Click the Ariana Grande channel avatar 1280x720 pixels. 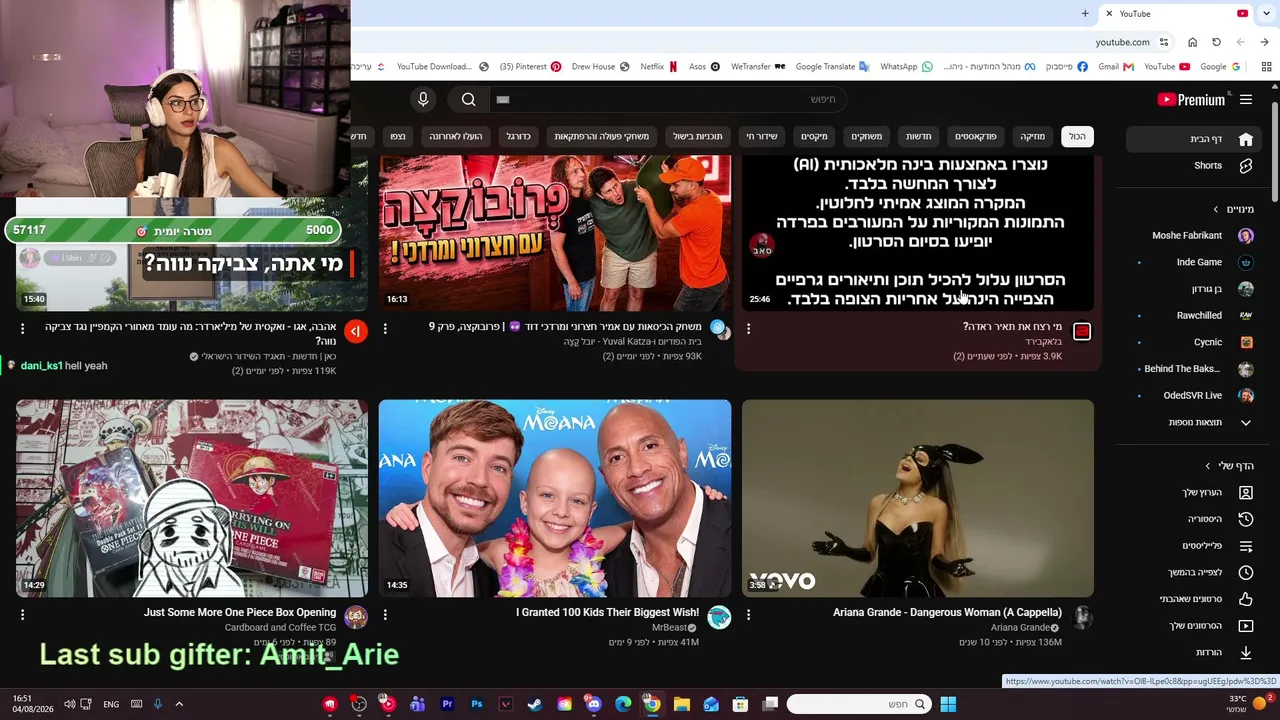coord(1082,618)
